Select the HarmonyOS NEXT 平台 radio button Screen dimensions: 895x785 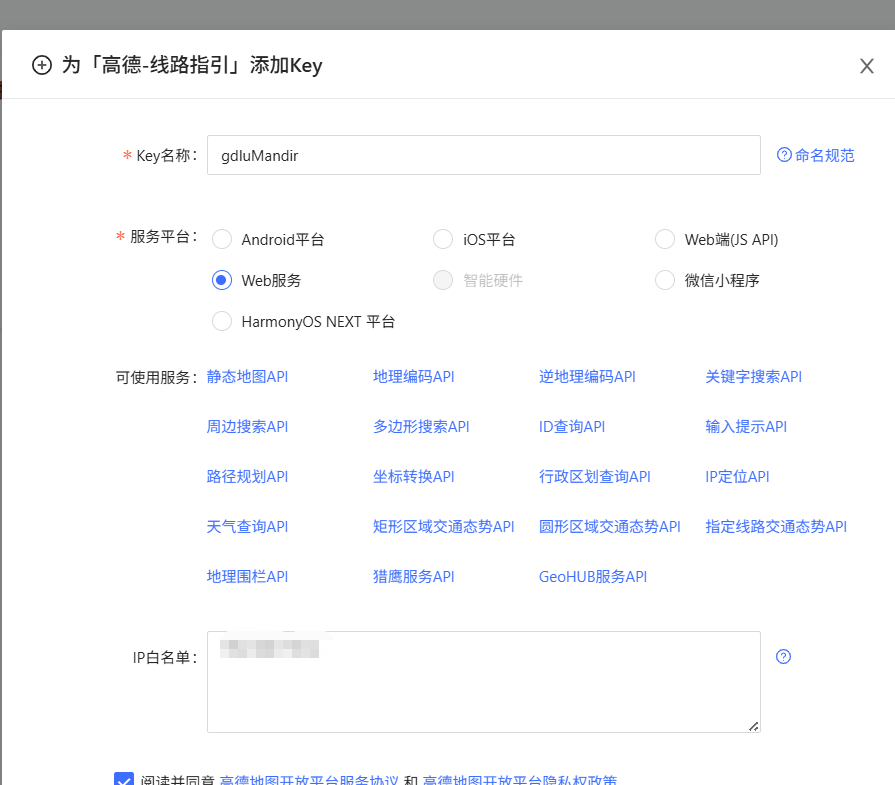pos(222,321)
